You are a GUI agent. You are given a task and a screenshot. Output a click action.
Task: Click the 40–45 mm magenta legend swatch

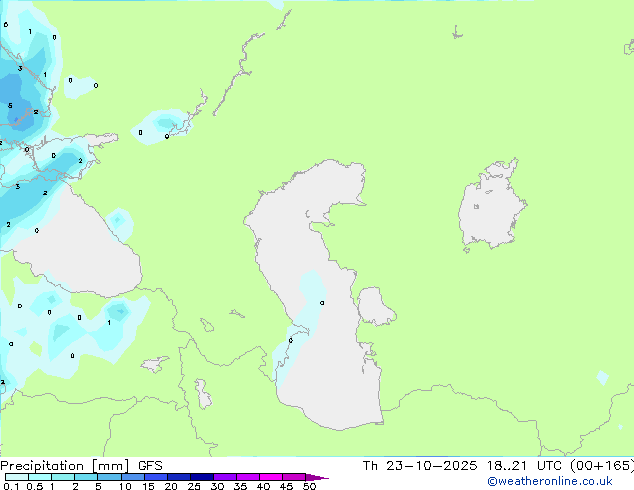pos(271,477)
